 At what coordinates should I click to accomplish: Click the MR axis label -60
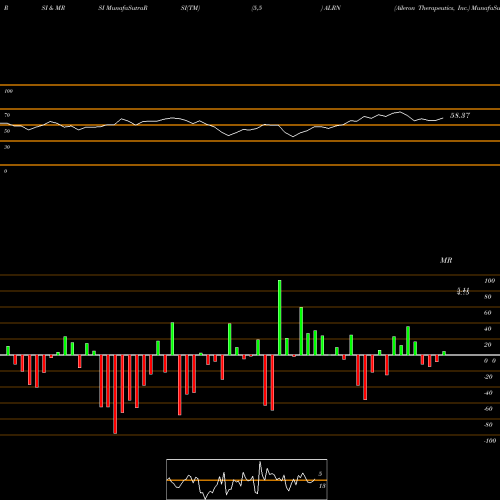[488, 409]
